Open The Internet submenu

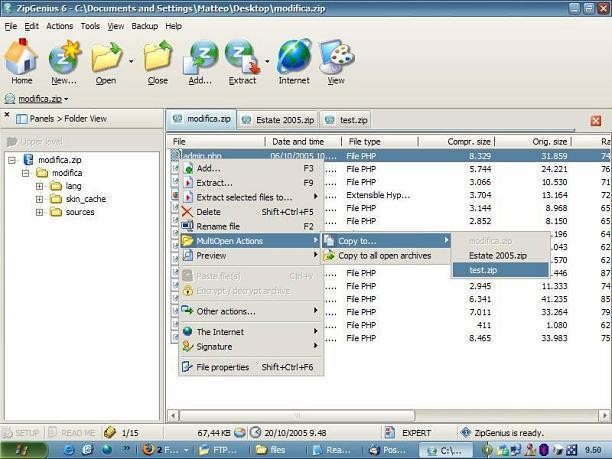click(251, 332)
